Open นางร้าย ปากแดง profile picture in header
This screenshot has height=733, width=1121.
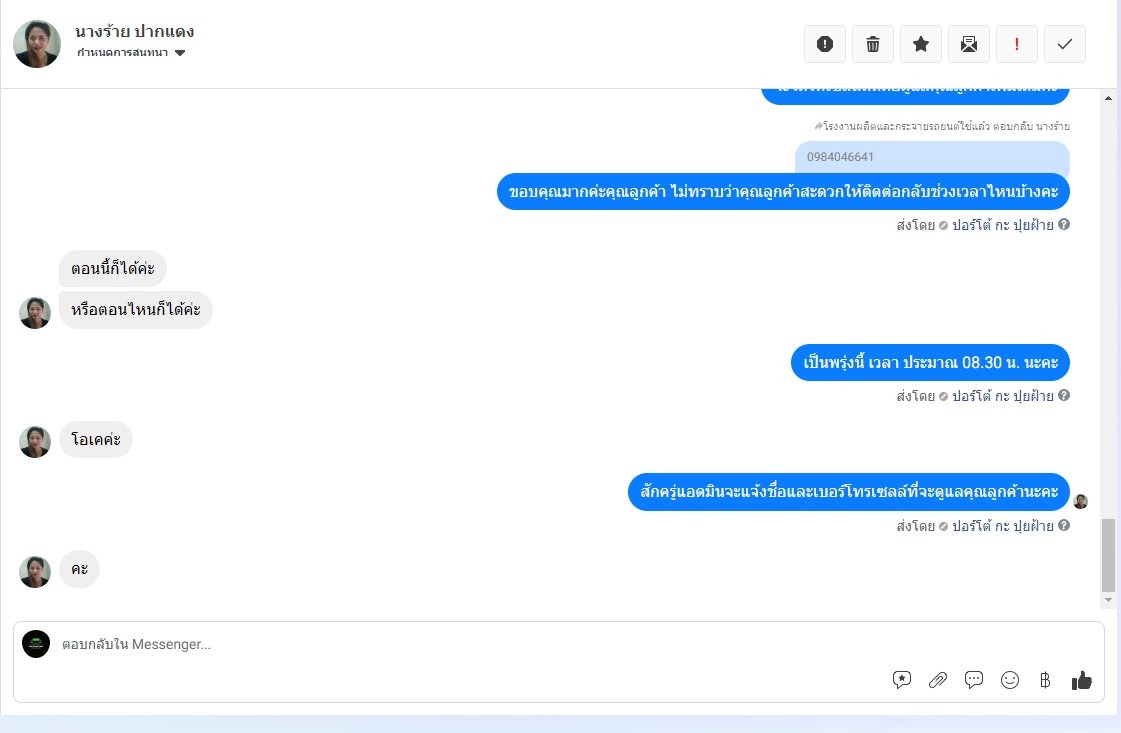click(37, 44)
